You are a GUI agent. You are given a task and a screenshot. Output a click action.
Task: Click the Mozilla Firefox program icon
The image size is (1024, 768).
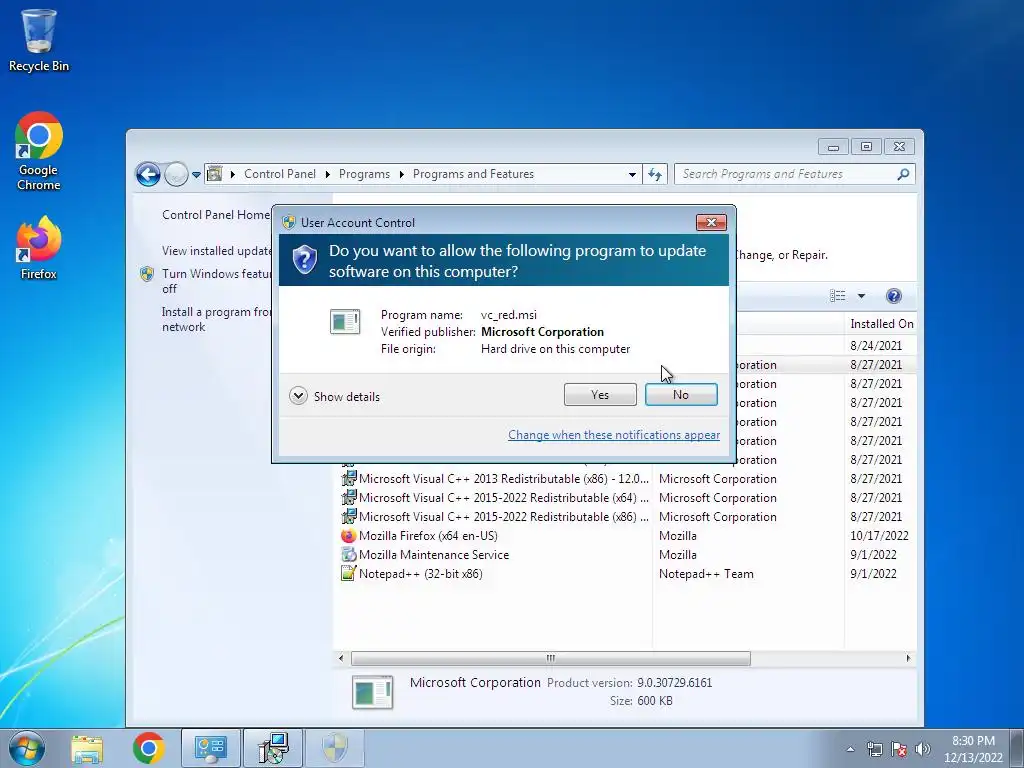[x=349, y=536]
